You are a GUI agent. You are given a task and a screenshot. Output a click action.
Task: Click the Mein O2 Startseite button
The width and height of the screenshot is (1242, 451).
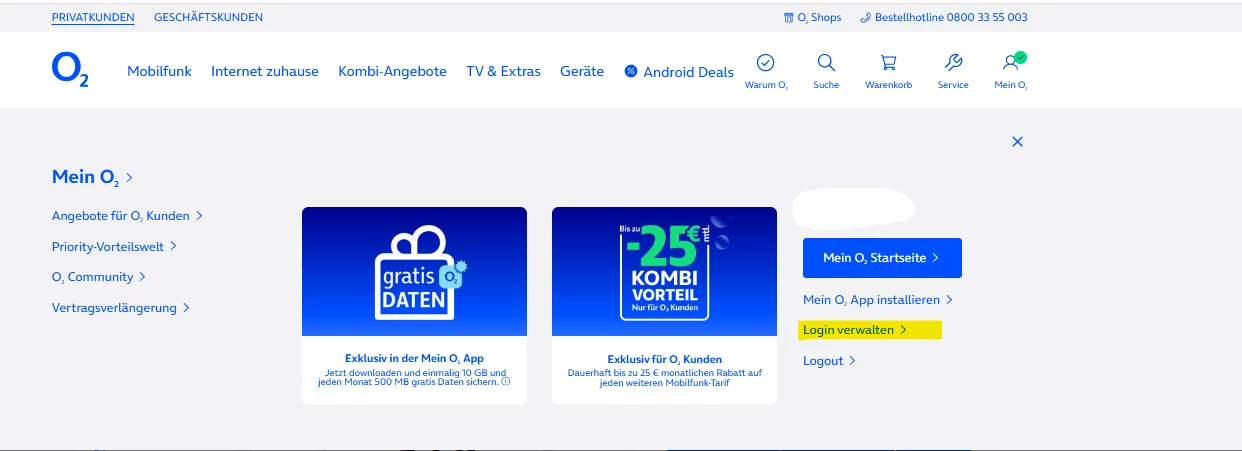(x=882, y=258)
